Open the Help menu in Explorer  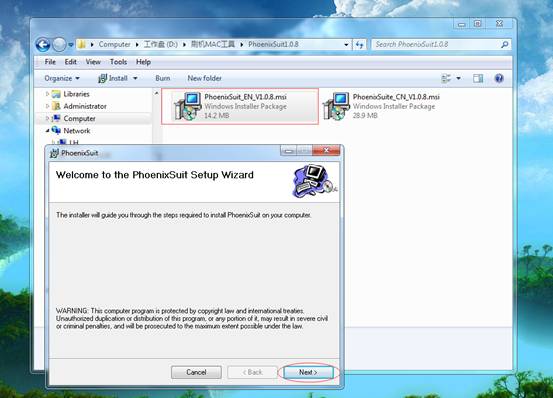pos(143,62)
